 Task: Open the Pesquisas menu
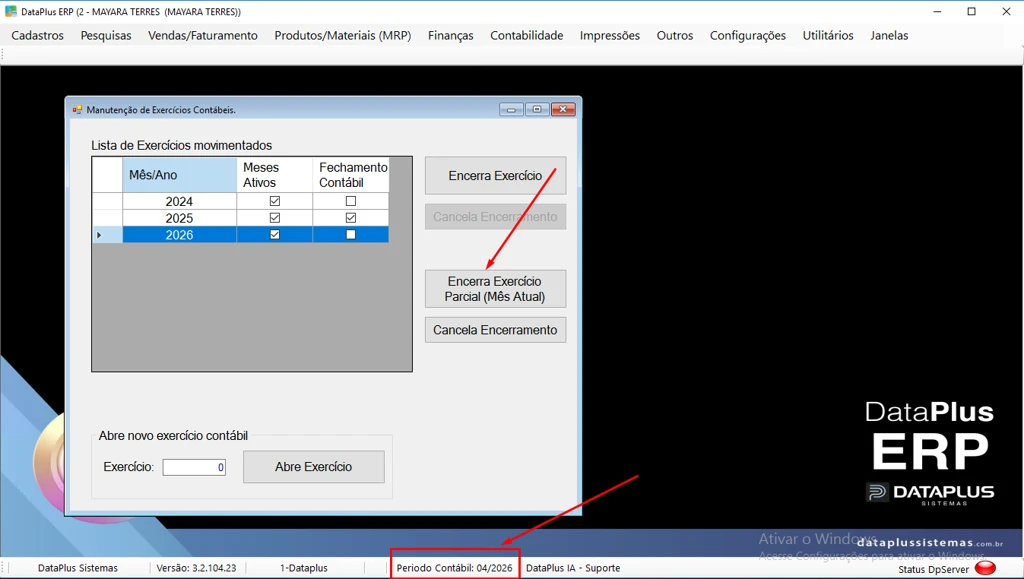[106, 35]
